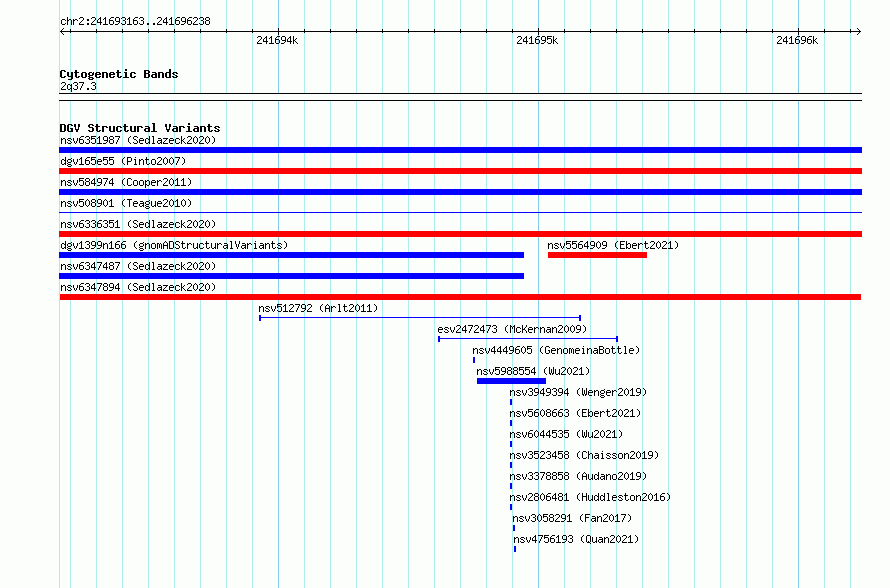Open the nsv5564909 (Ebert2021) label
The image size is (890, 588).
[x=613, y=245]
